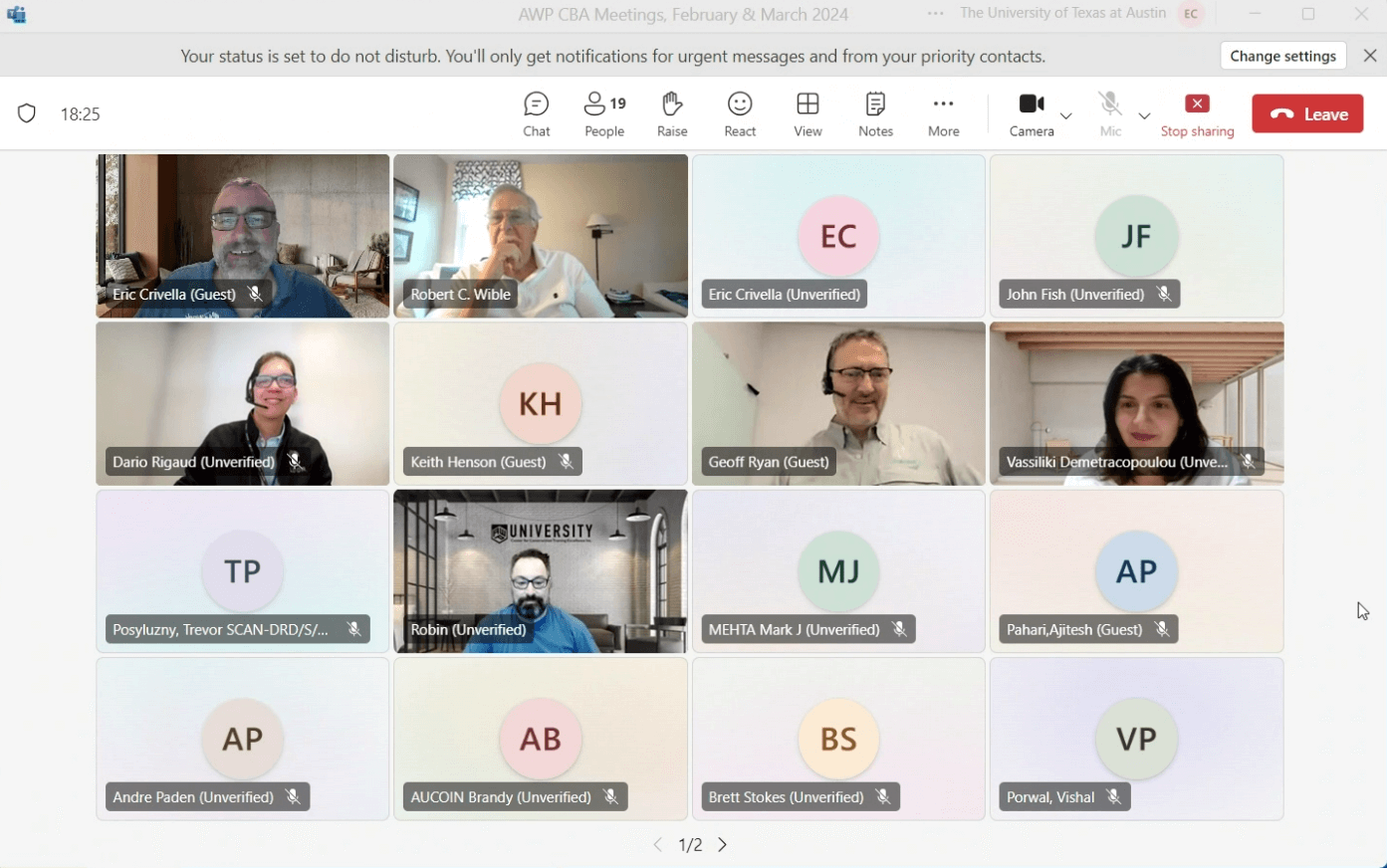Image resolution: width=1387 pixels, height=868 pixels.
Task: Go to previous page of participants
Action: pos(657,844)
